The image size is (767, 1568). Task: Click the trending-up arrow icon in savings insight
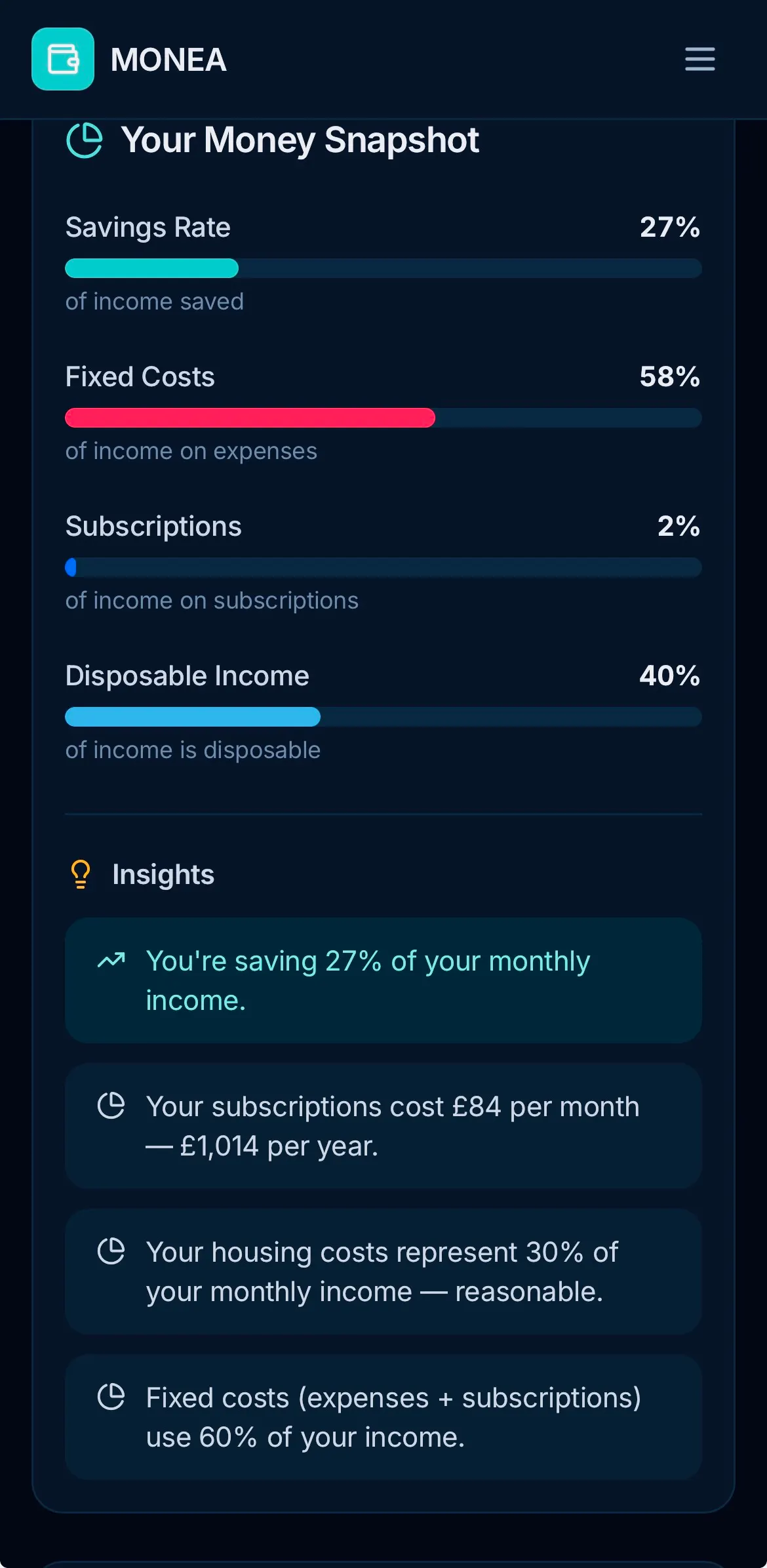pyautogui.click(x=111, y=961)
